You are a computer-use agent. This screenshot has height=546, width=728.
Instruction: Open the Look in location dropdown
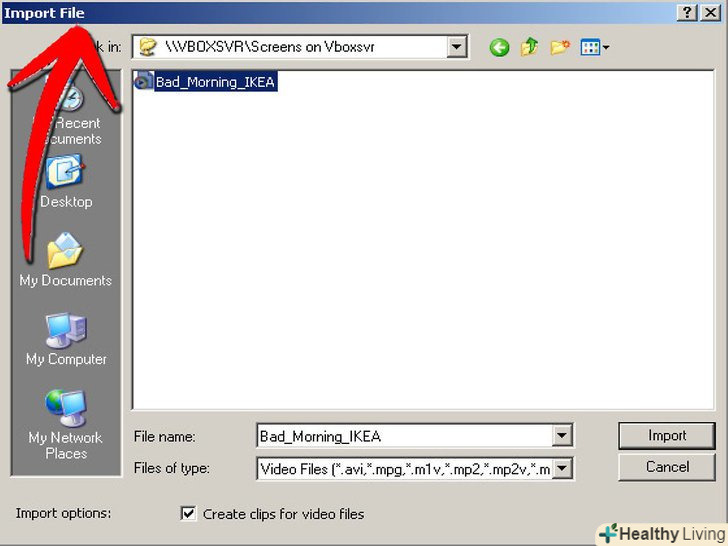[x=457, y=47]
